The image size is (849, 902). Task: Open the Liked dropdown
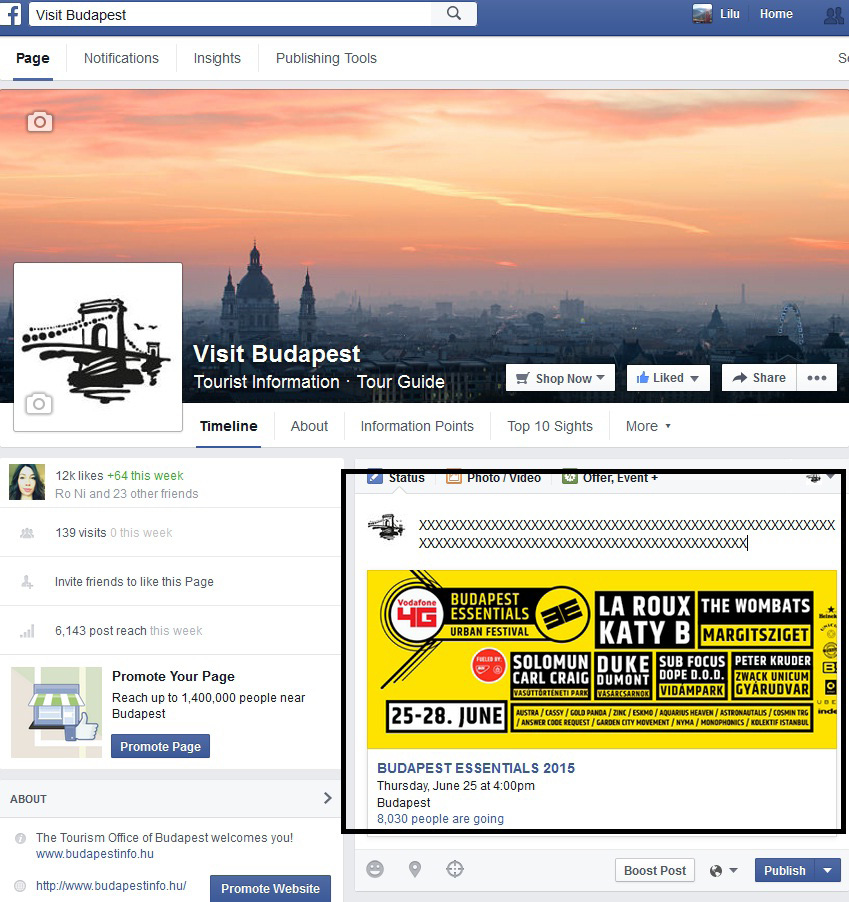(668, 378)
